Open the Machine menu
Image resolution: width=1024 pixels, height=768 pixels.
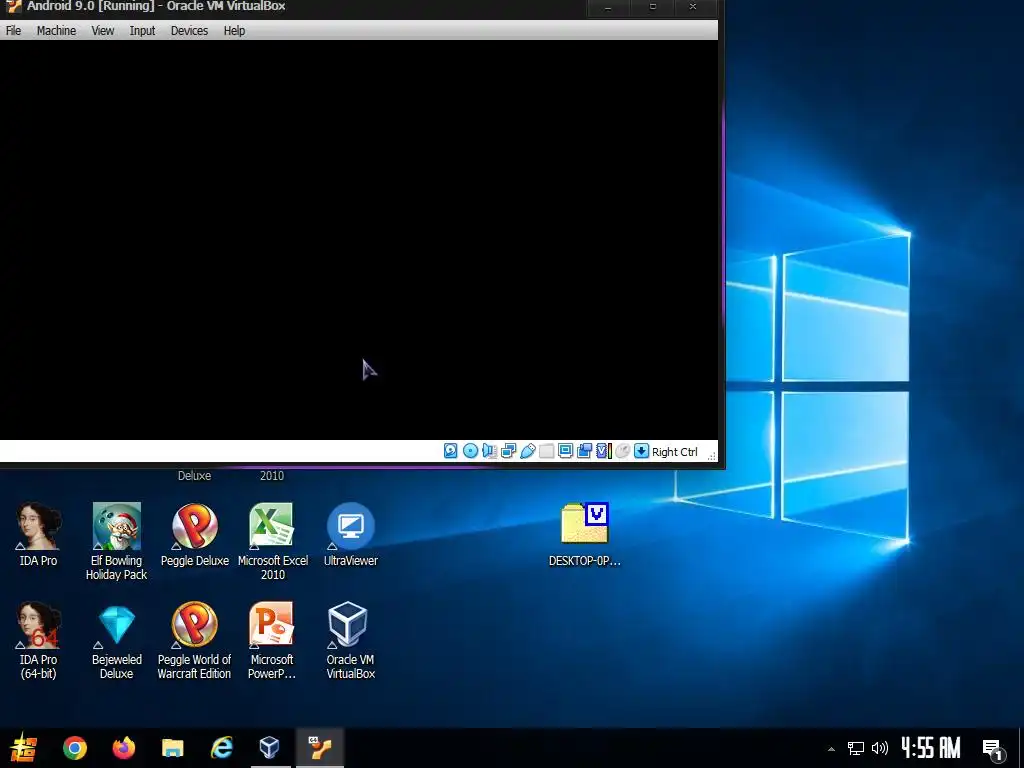56,31
